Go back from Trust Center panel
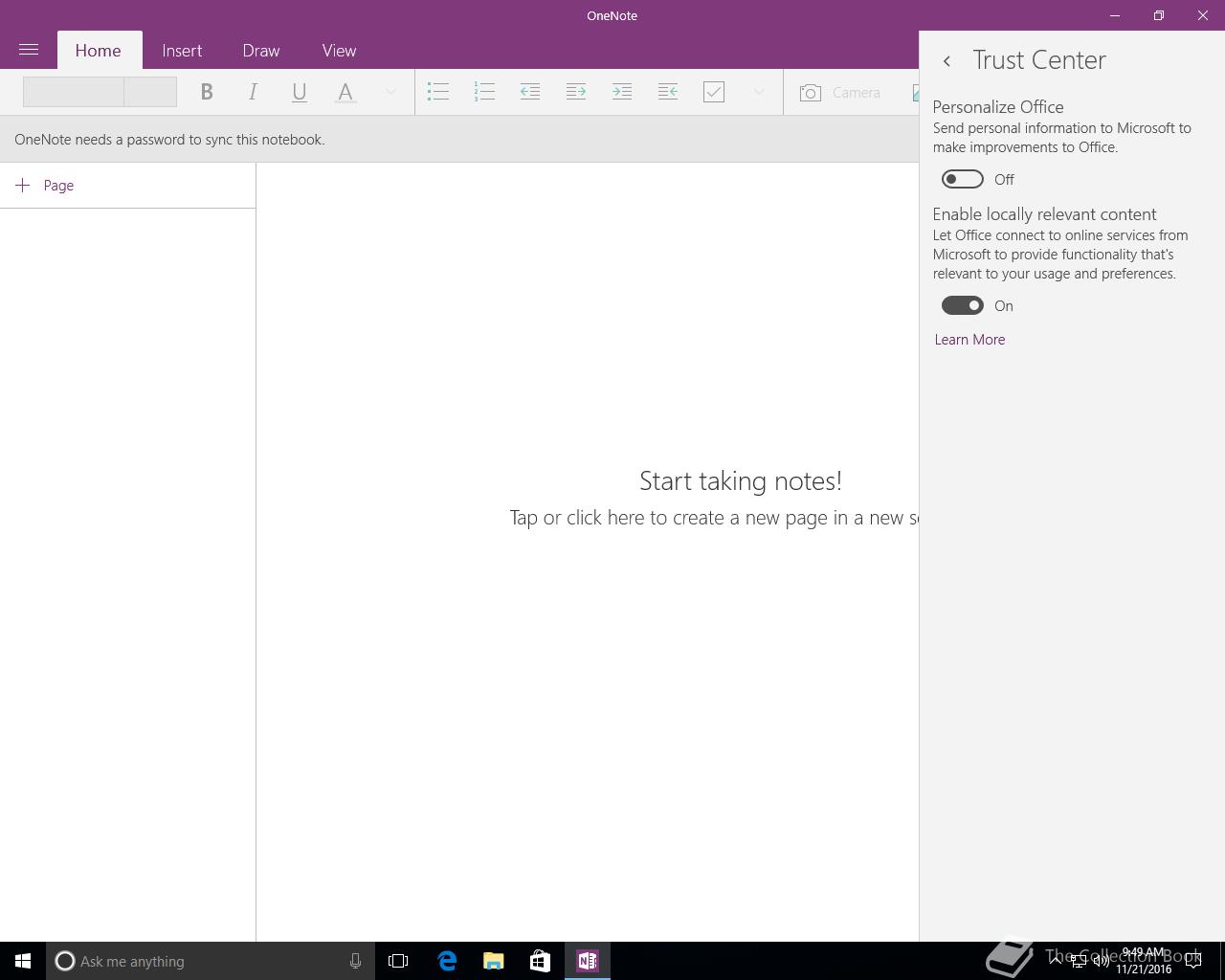Viewport: 1225px width, 980px height. coord(947,61)
